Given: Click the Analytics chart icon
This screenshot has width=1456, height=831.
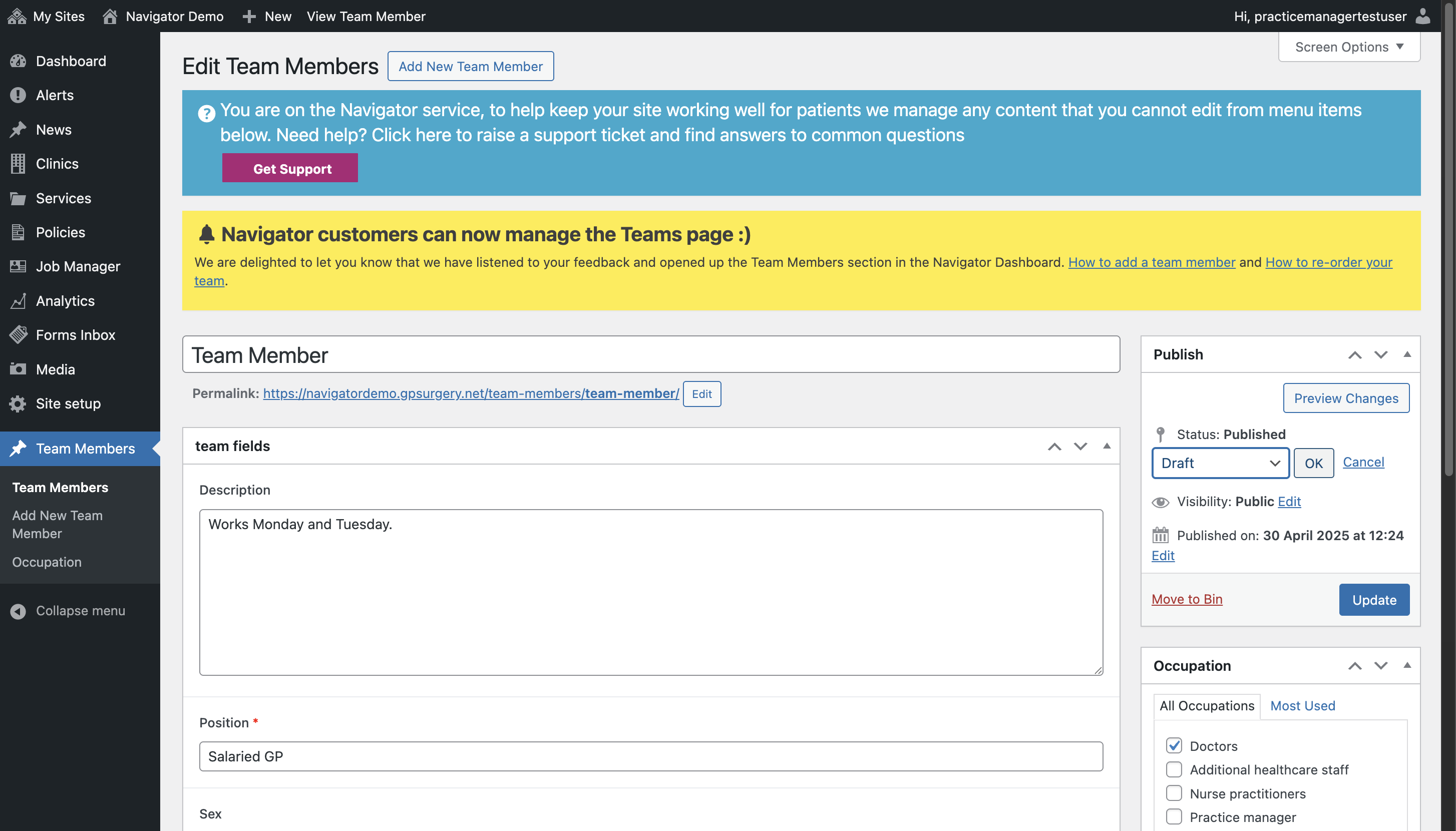Looking at the screenshot, I should click(18, 301).
